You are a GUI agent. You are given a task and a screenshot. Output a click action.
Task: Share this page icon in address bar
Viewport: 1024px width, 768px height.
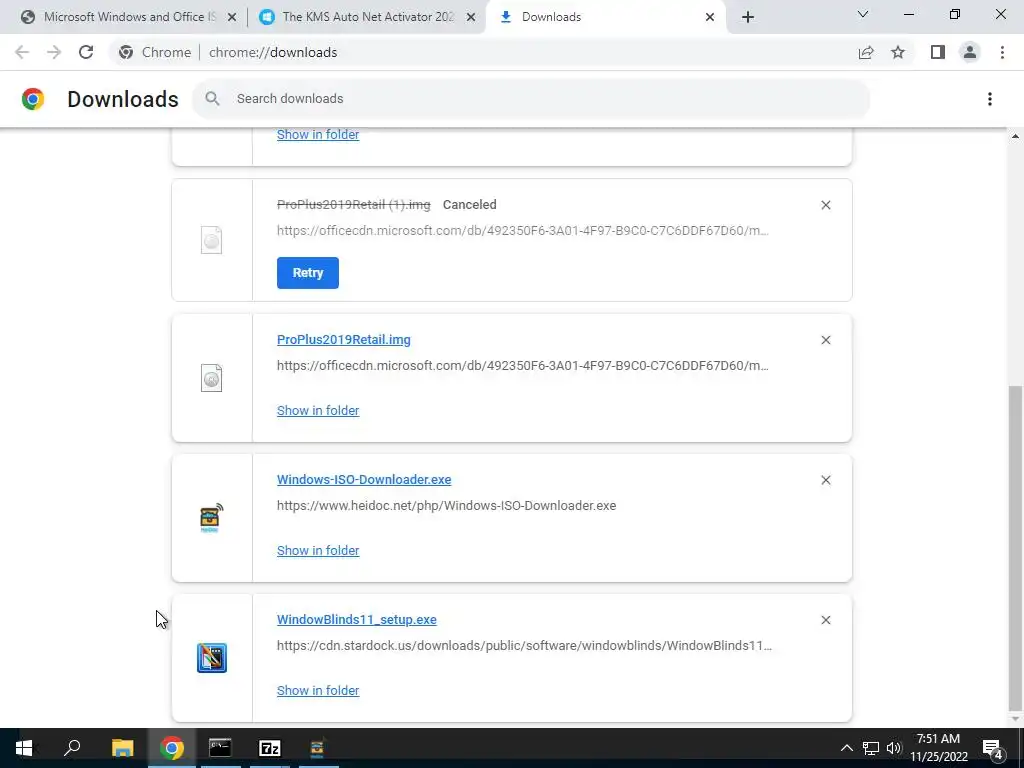tap(866, 52)
